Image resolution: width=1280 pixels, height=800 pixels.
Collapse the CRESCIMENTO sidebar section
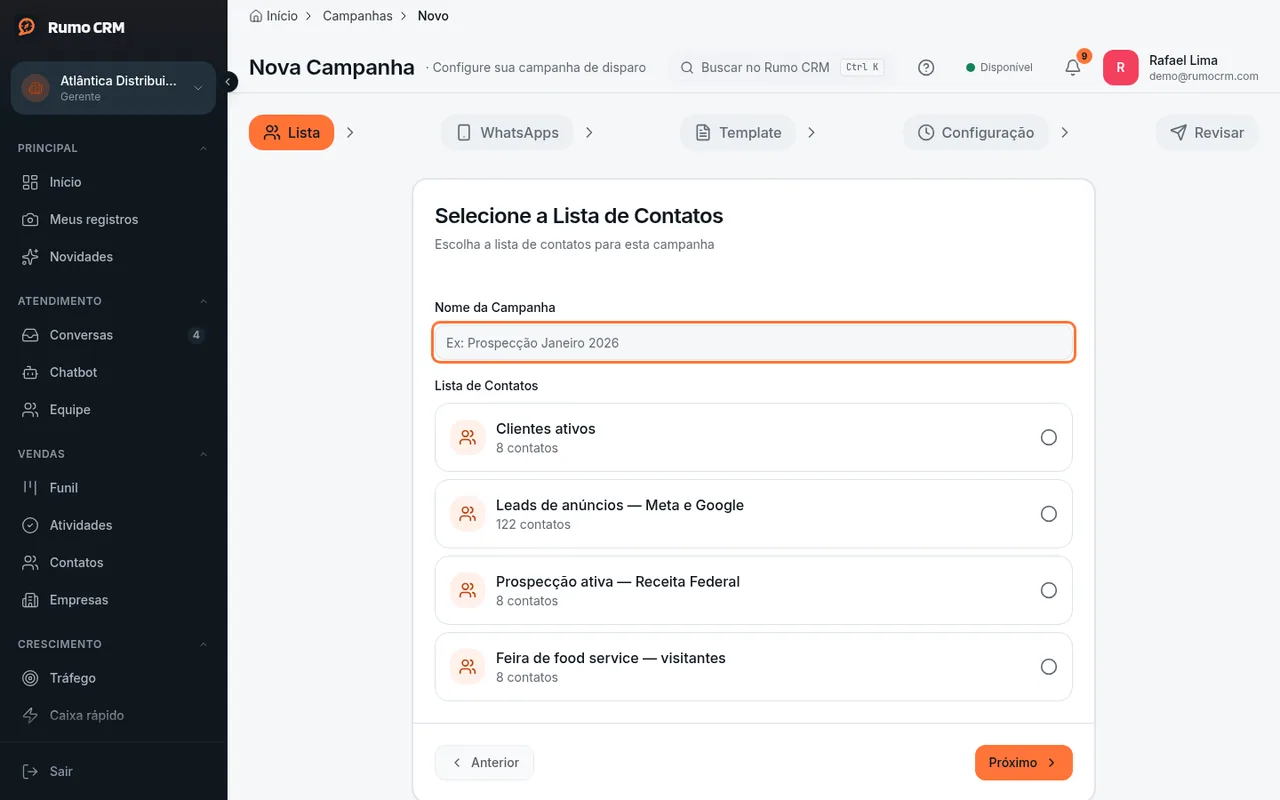(x=204, y=644)
